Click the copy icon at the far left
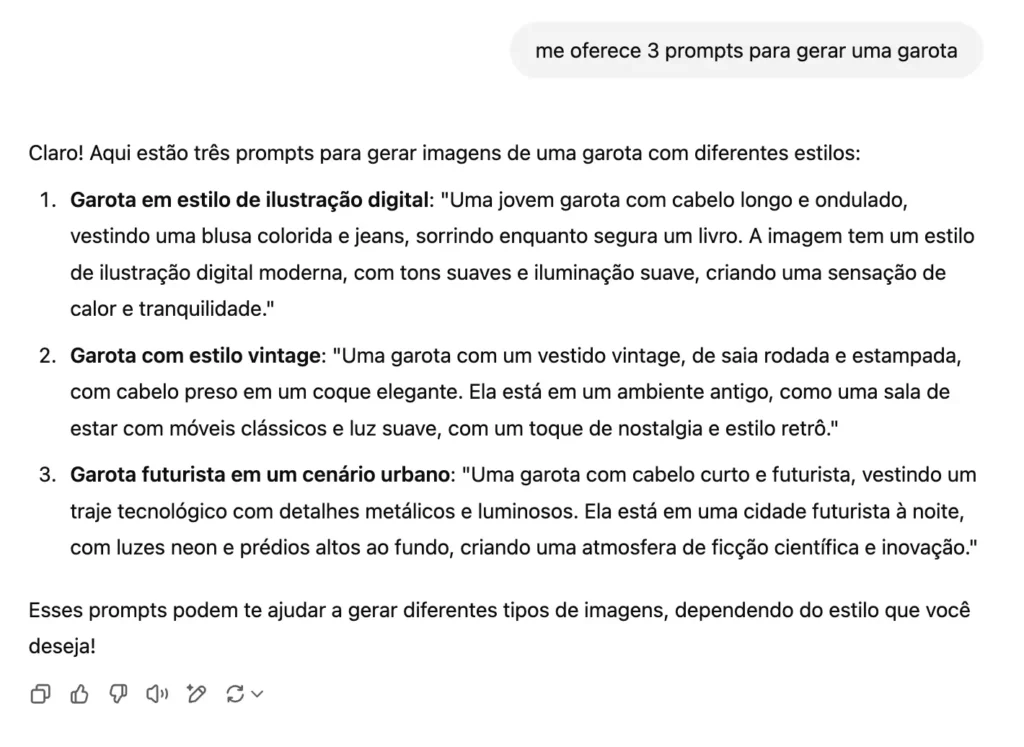 point(40,693)
